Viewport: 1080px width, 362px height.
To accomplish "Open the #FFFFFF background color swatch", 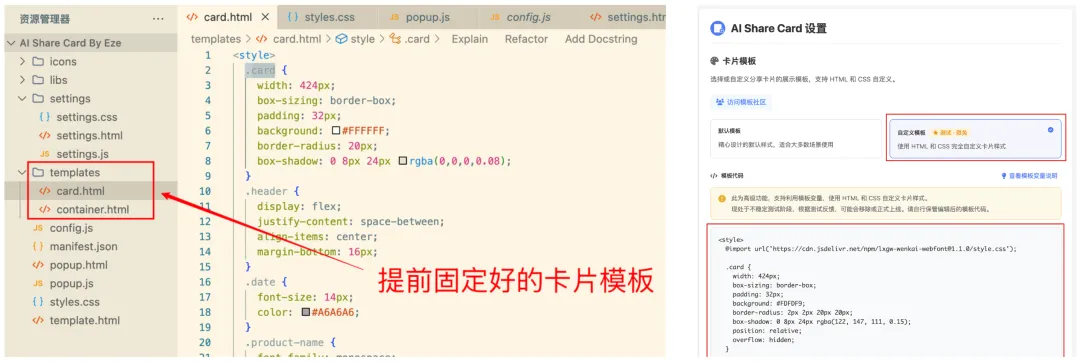I will click(x=335, y=131).
